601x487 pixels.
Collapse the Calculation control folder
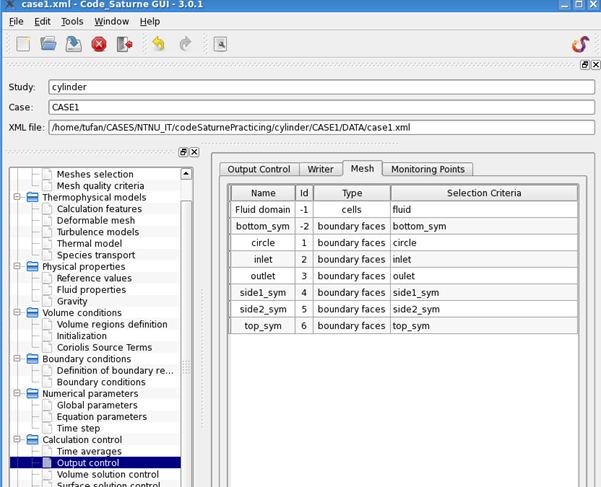[17, 439]
